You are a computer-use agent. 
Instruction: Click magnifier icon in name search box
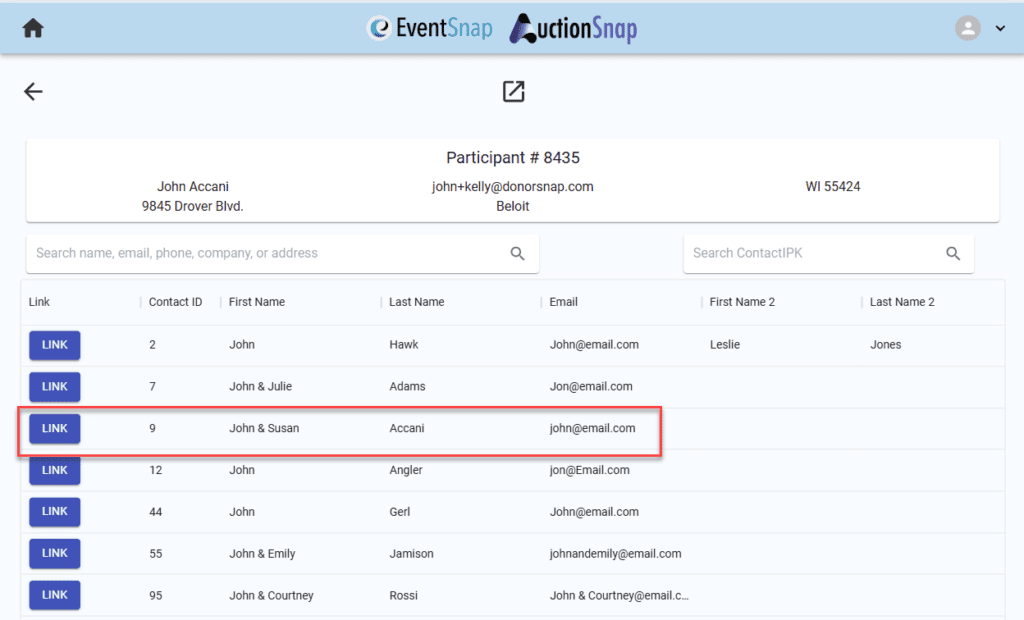coord(517,254)
